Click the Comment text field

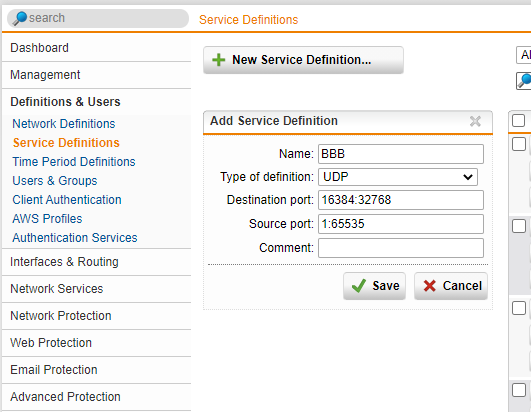(x=401, y=248)
